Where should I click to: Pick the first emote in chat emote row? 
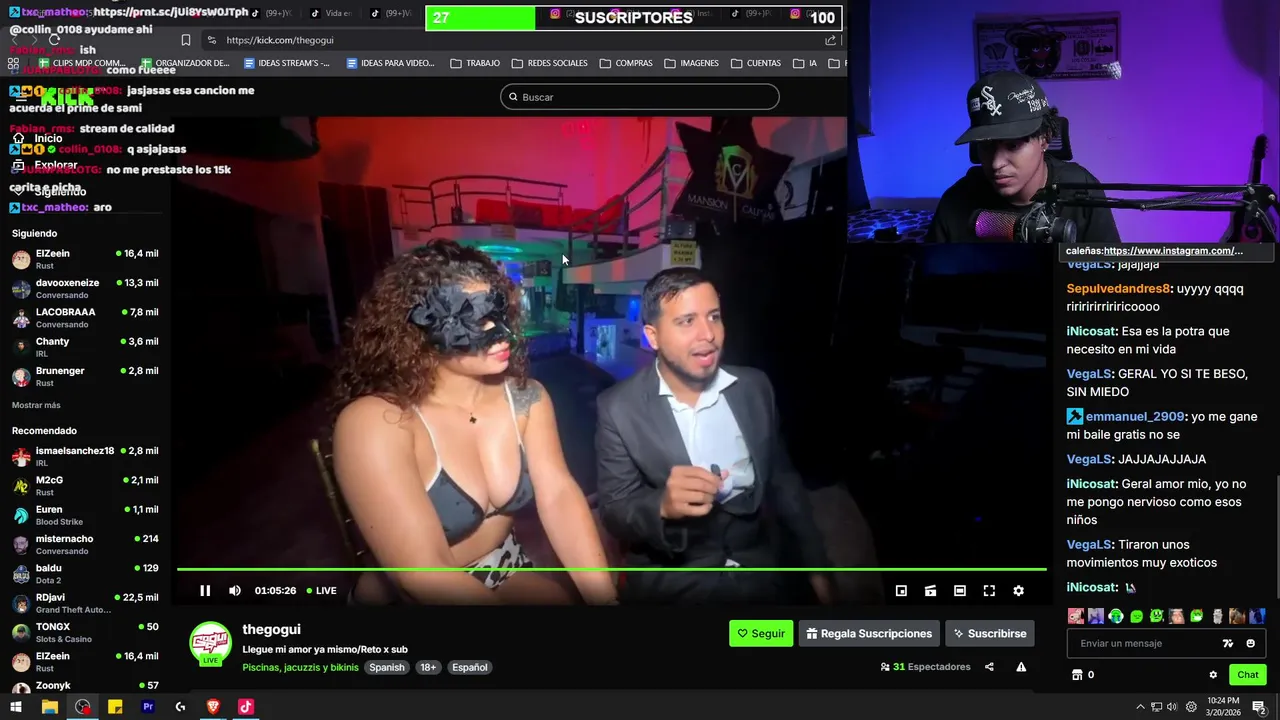point(1075,616)
